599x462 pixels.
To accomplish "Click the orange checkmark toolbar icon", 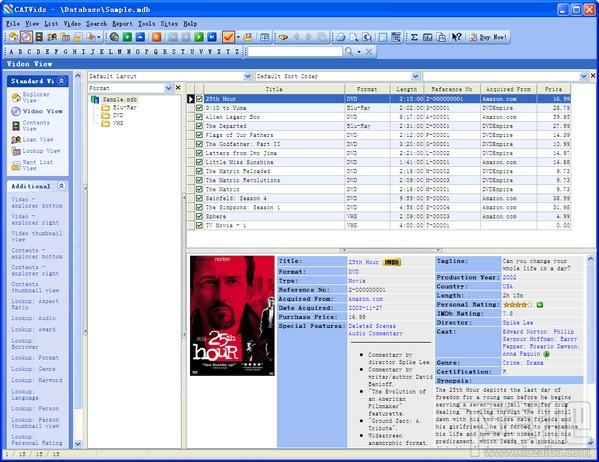I will (228, 37).
